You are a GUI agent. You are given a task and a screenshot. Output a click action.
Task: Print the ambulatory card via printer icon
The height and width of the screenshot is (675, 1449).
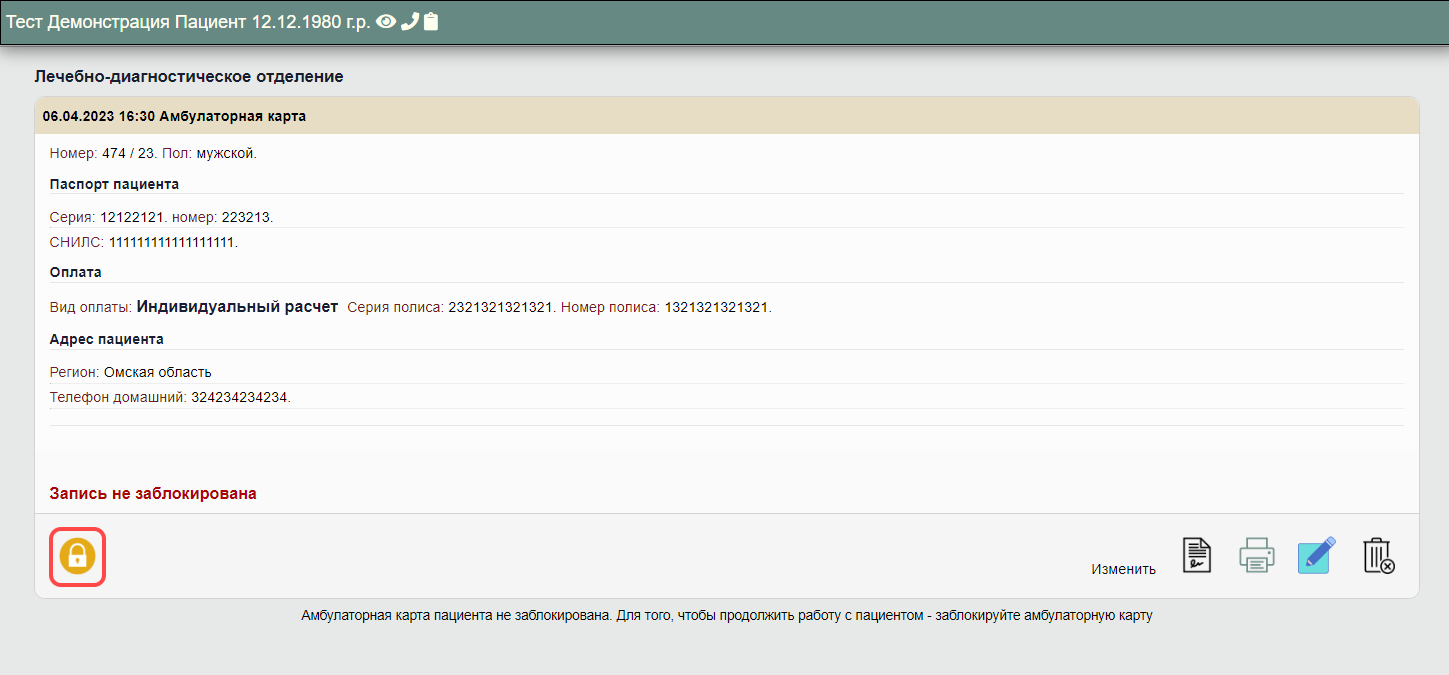coord(1256,555)
